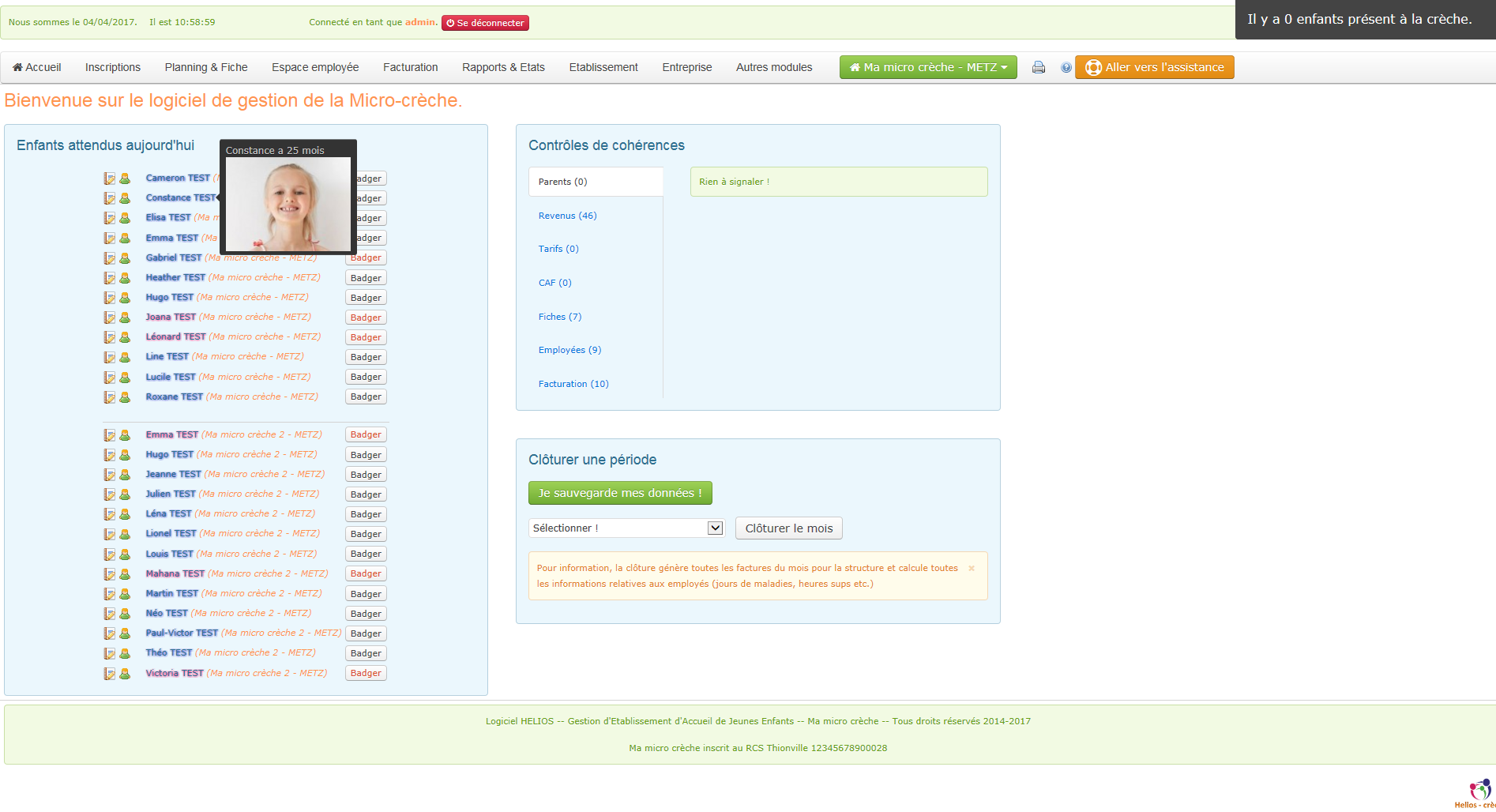This screenshot has width=1496, height=812.
Task: Open the Facturation menu in the navbar
Action: [410, 68]
